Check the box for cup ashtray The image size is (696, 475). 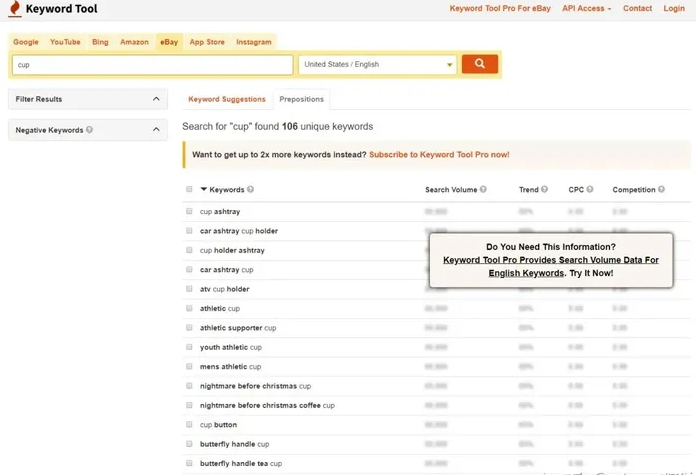(189, 211)
